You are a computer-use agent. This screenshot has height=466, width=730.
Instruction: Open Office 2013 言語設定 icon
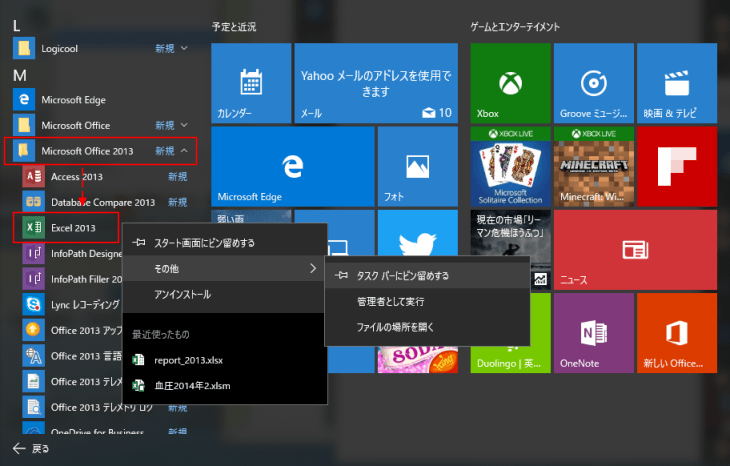pyautogui.click(x=34, y=356)
